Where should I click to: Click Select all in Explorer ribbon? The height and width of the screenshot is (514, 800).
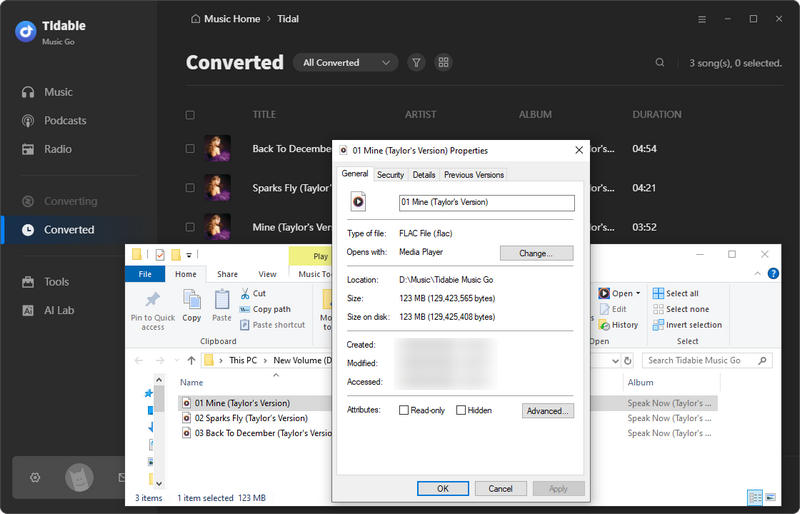(676, 293)
